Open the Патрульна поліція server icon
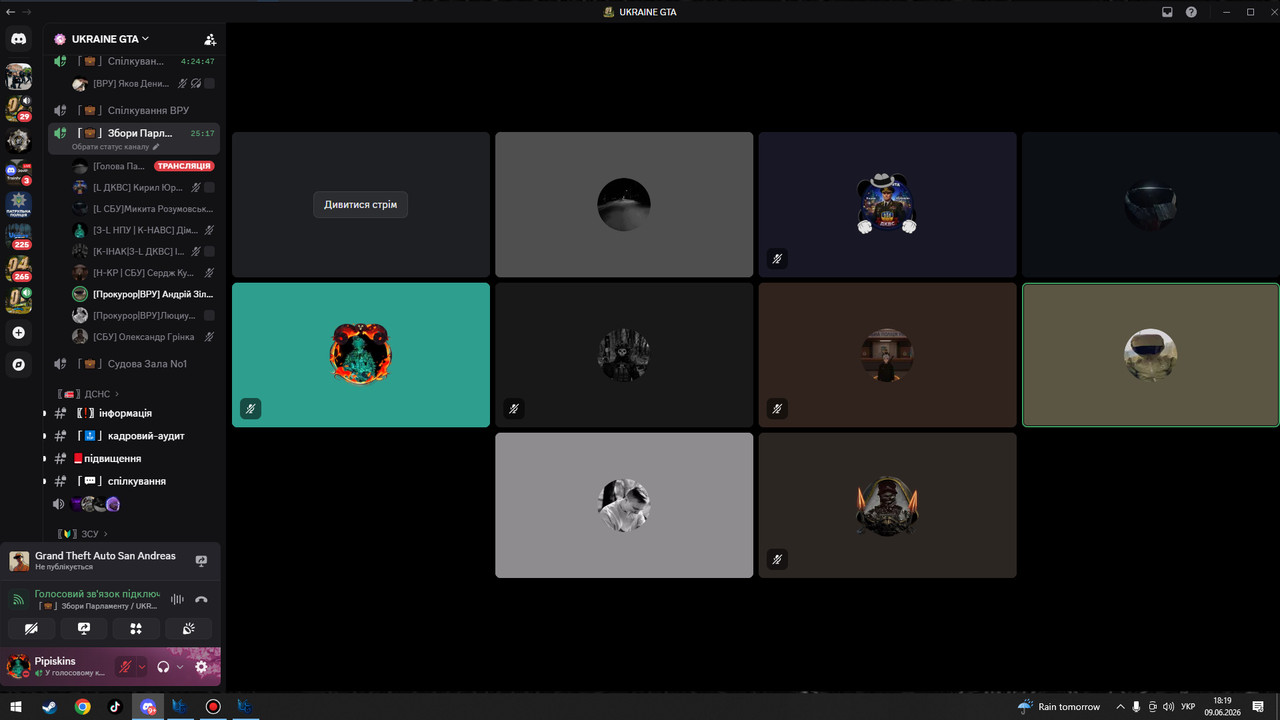Viewport: 1280px width, 720px height. 18,204
